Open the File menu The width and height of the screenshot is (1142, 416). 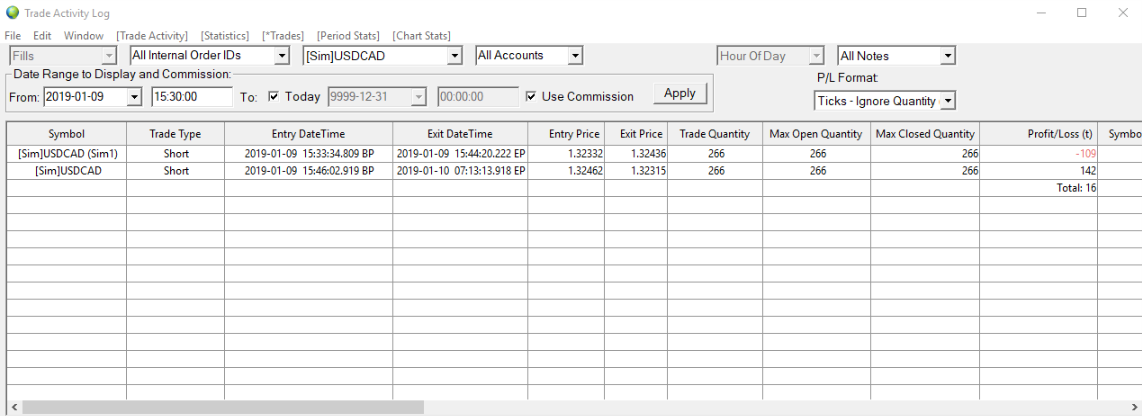pos(12,36)
